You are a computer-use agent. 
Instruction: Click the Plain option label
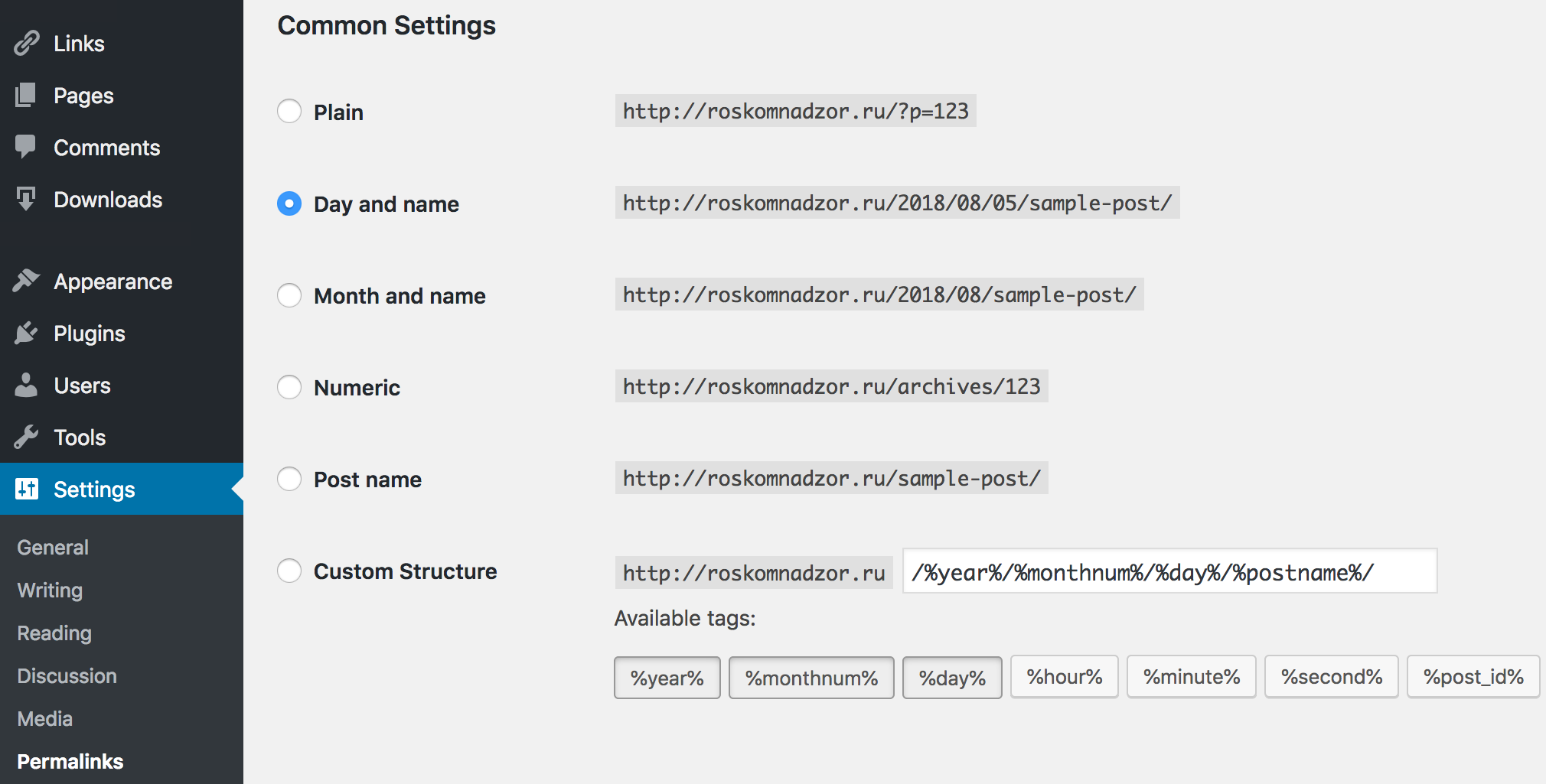click(338, 112)
